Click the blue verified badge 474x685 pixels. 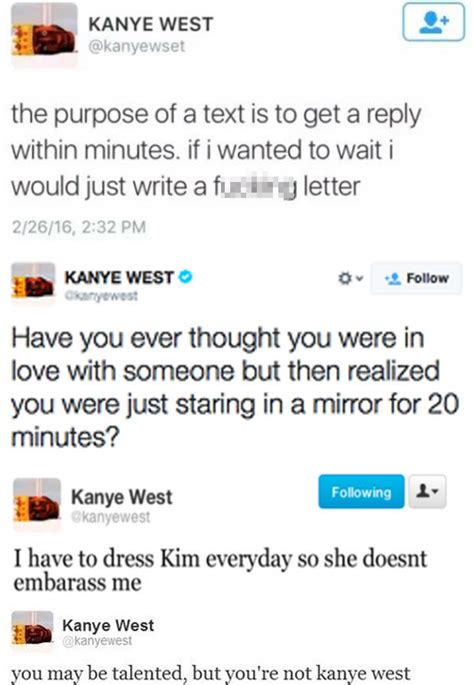(186, 277)
